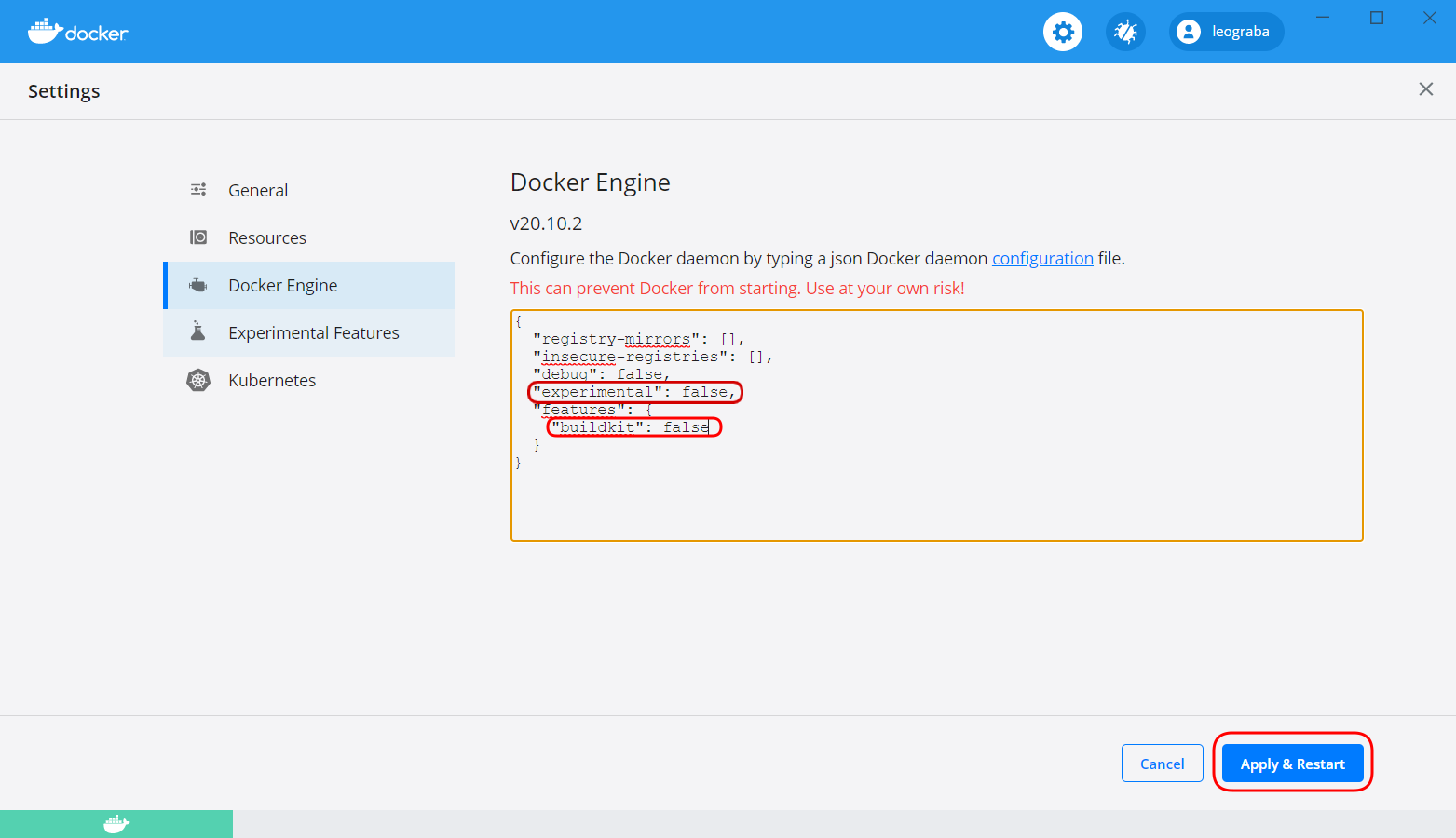Maximize the Docker Desktop window
This screenshot has height=838, width=1456.
[1377, 18]
